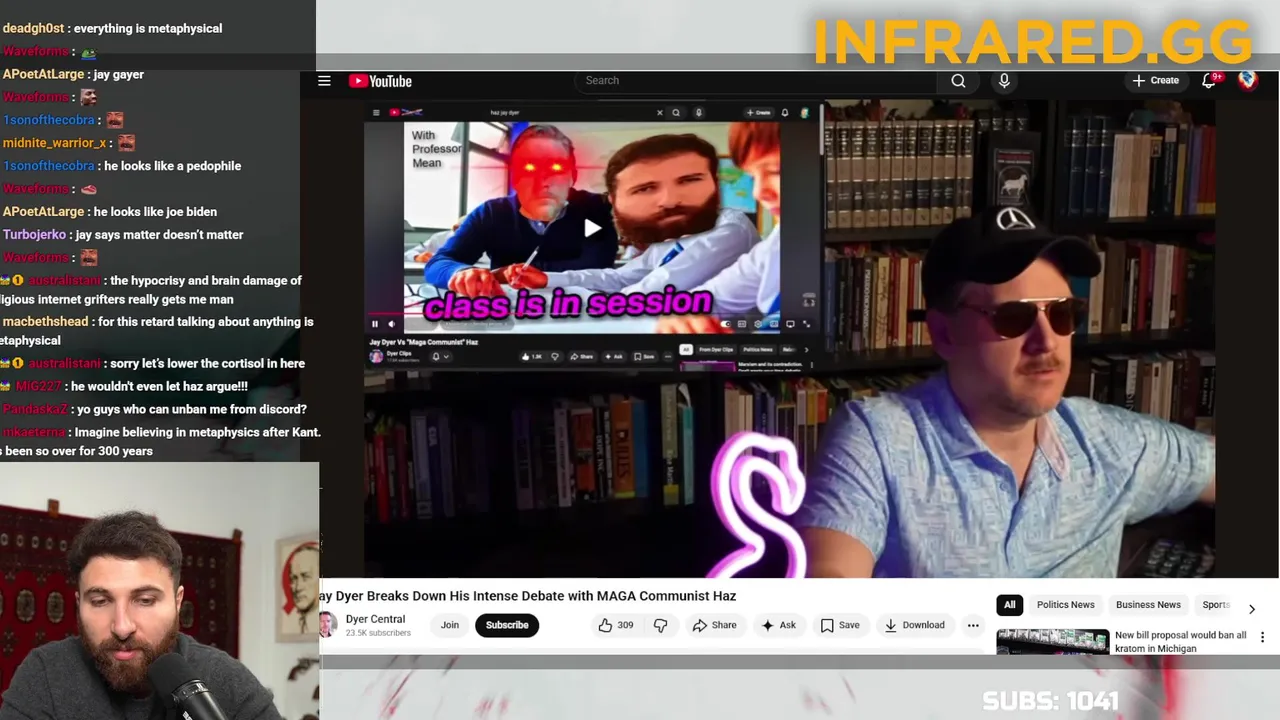
Task: Click chat message 'everything is metaphysical'
Action: click(x=148, y=29)
